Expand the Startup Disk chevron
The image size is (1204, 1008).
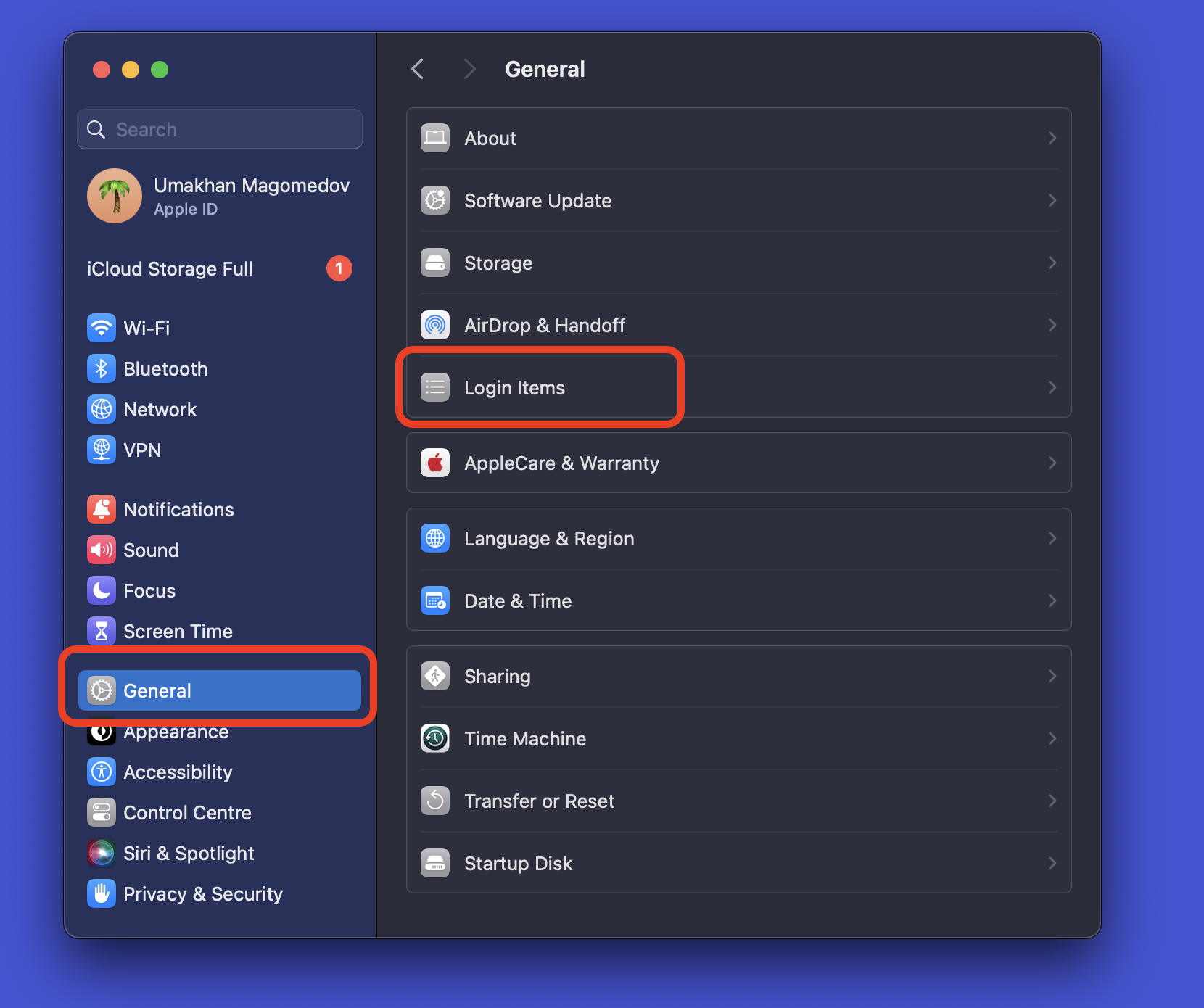coord(1052,863)
